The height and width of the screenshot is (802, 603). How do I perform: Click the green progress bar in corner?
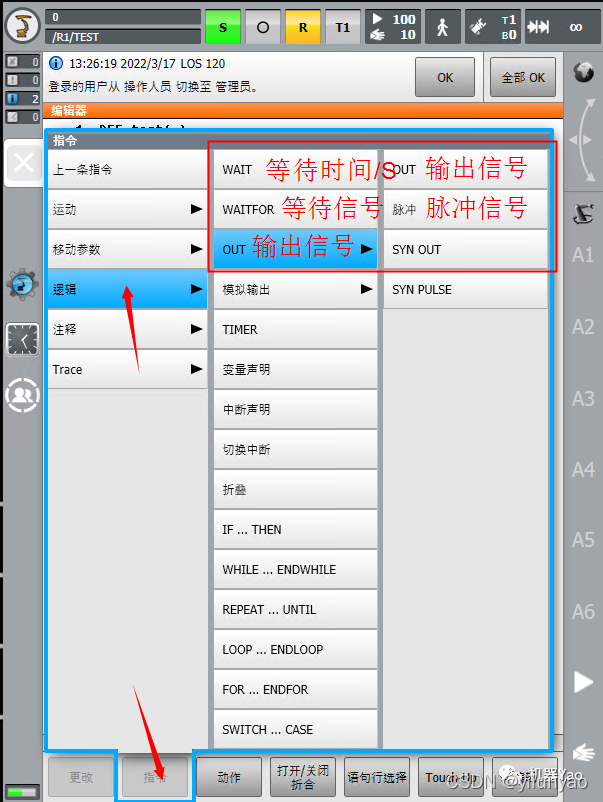click(x=23, y=792)
